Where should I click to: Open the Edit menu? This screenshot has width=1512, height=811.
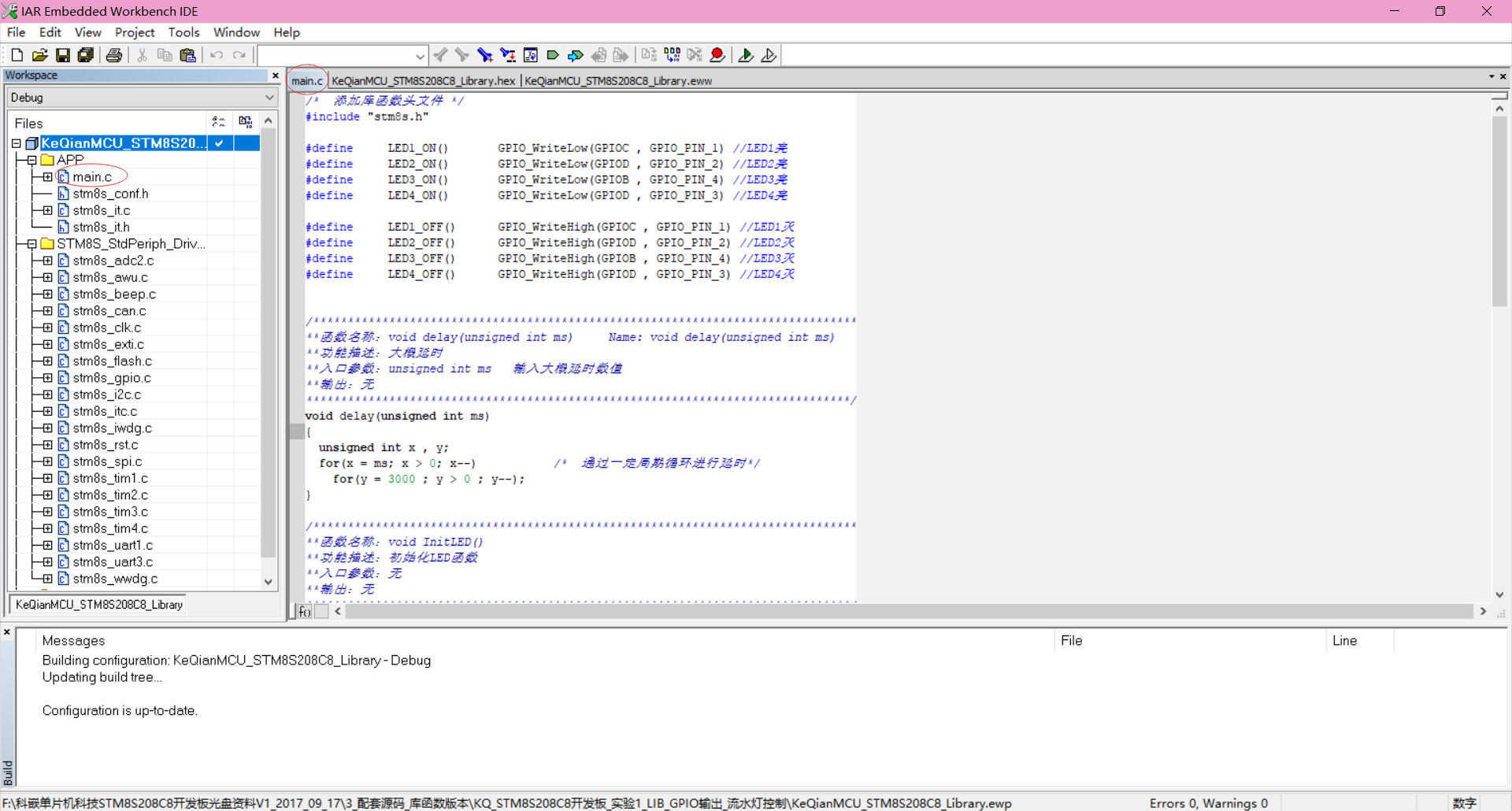tap(50, 32)
